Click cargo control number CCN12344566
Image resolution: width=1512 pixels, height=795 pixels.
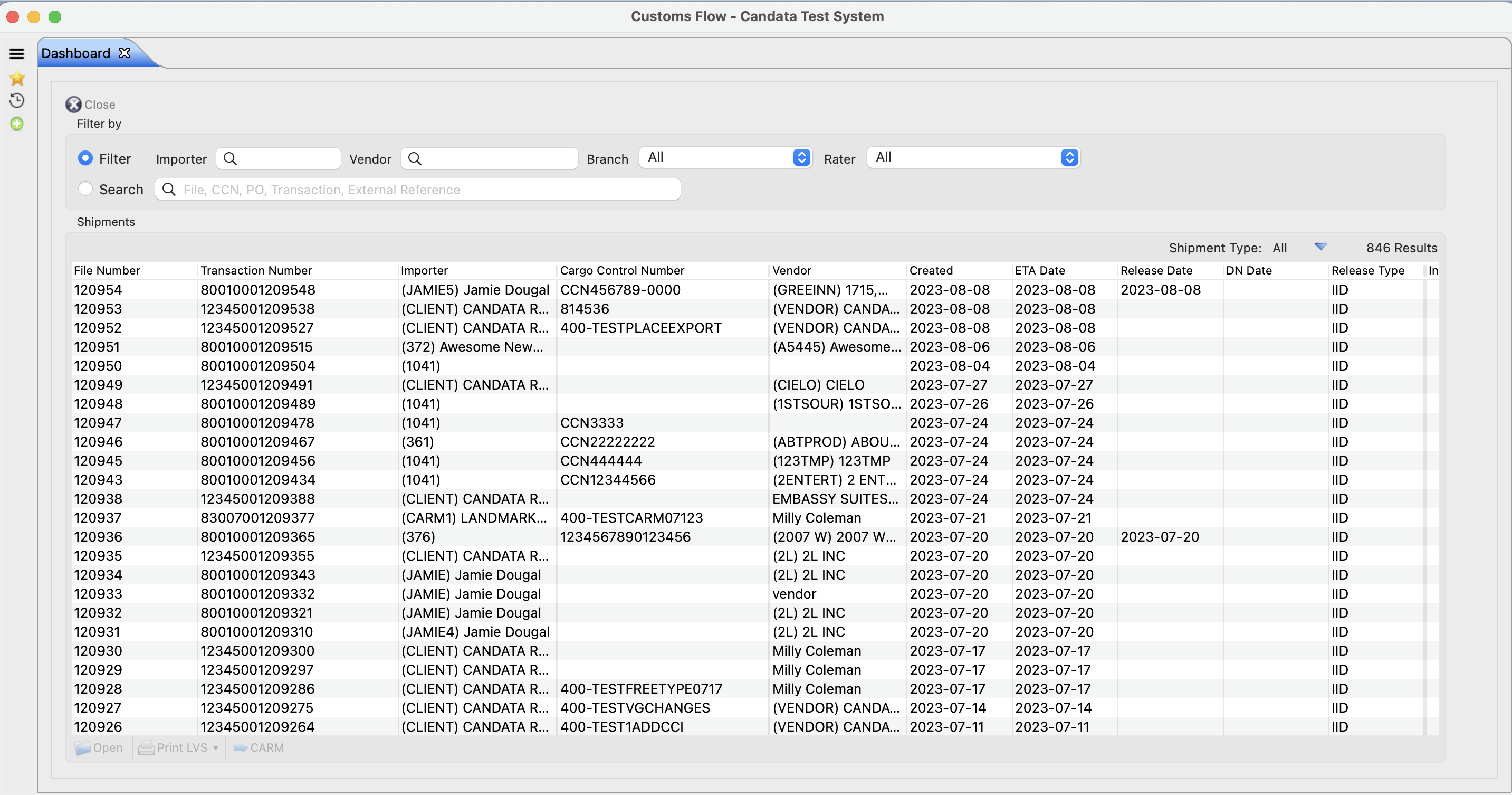point(608,480)
